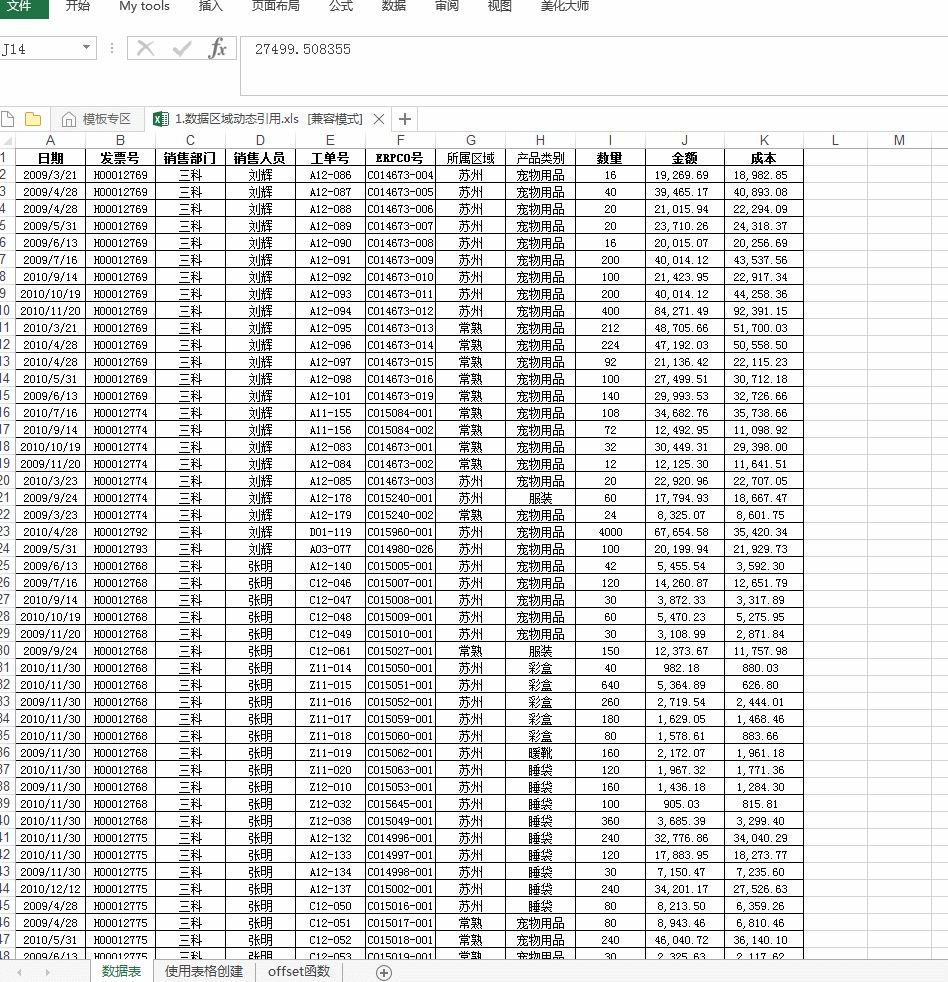Screen dimensions: 948x982
Task: Select quantity cell showing 4000
Action: tap(610, 532)
